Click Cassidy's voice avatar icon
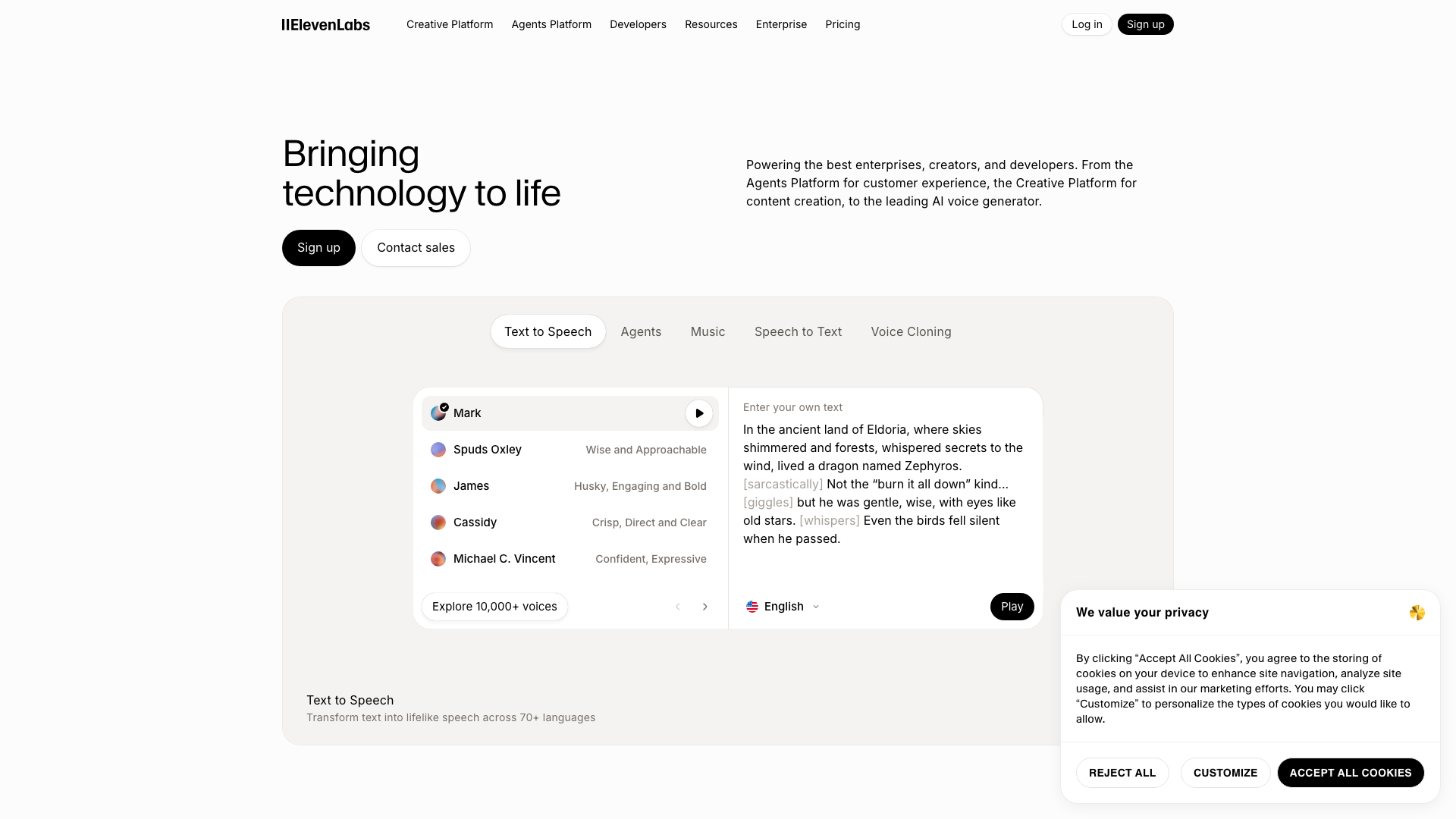This screenshot has height=819, width=1456. (438, 522)
